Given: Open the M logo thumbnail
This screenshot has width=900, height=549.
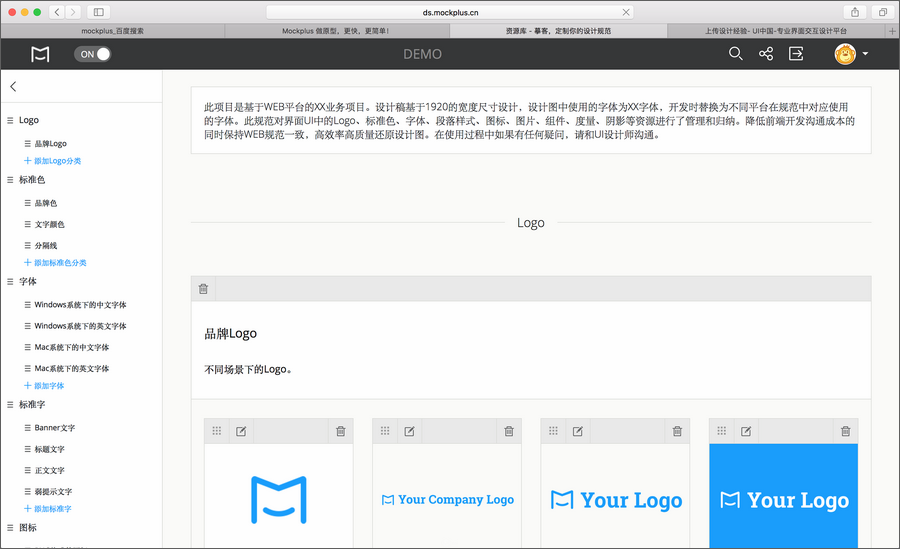Looking at the screenshot, I should (x=279, y=496).
